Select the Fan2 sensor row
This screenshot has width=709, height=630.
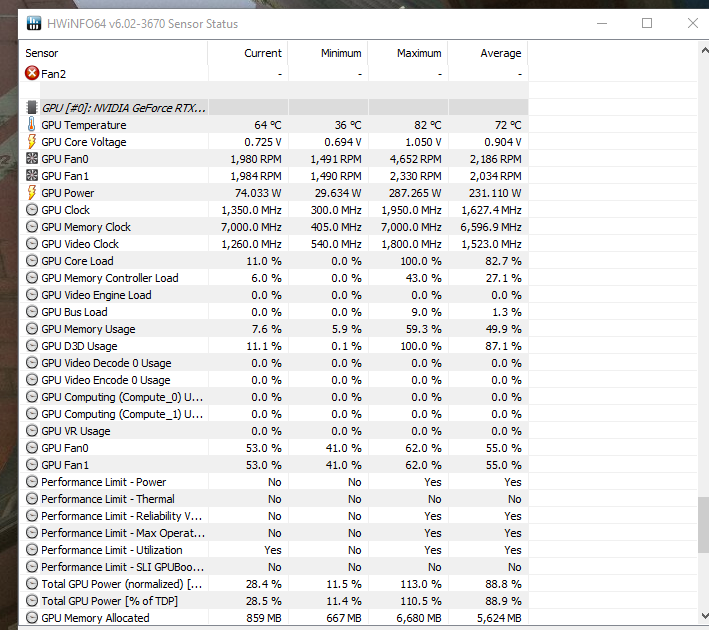pos(274,73)
